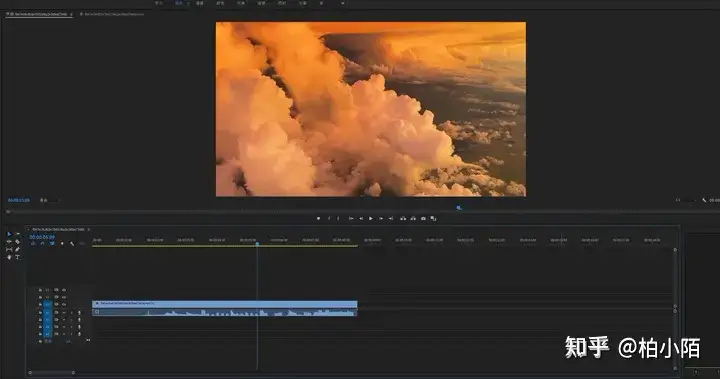
Task: Select the video clip on V1
Action: 225,304
